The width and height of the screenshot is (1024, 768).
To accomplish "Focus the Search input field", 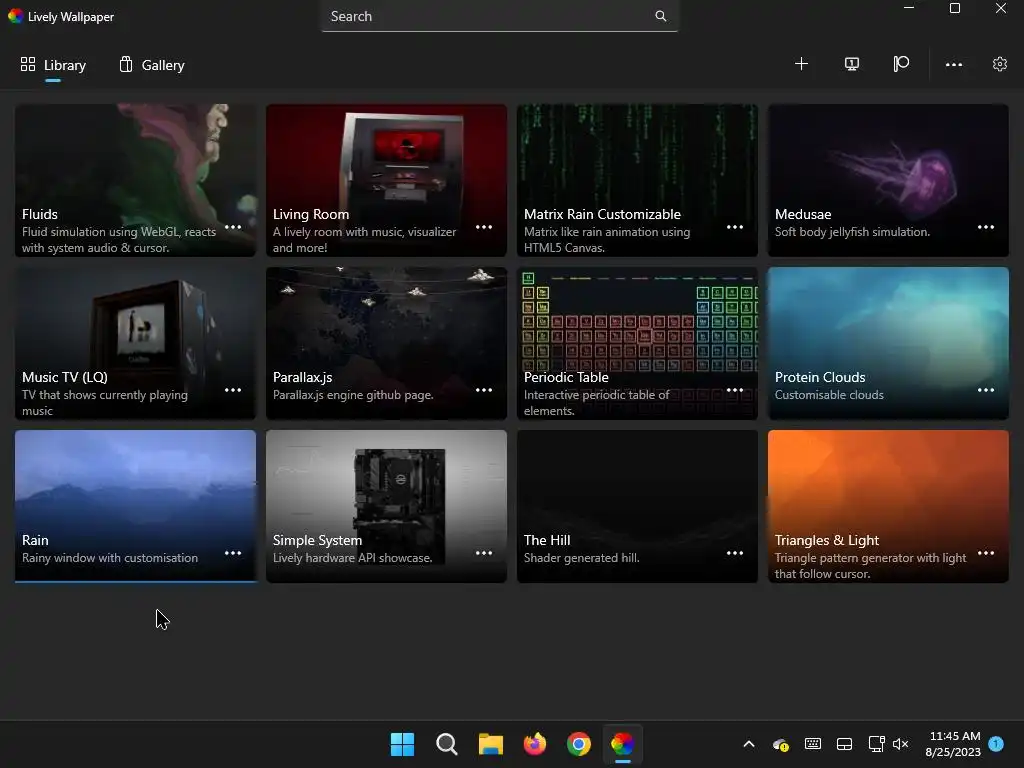I will point(500,16).
